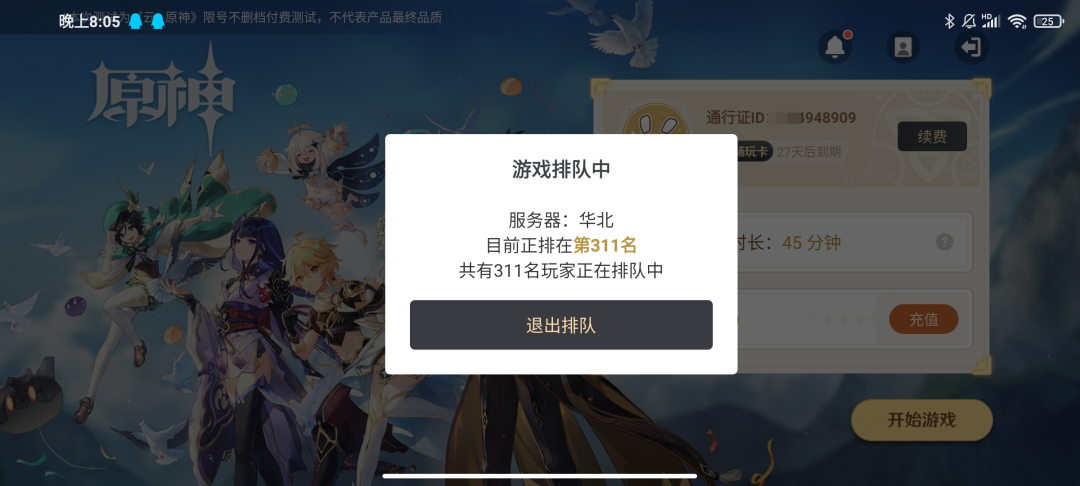Click the 退出排队 button

561,325
